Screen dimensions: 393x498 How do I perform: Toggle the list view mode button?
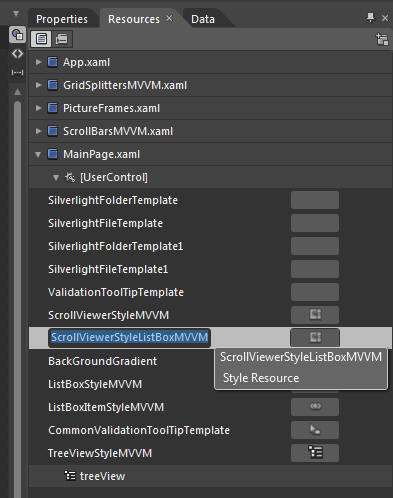[x=41, y=39]
